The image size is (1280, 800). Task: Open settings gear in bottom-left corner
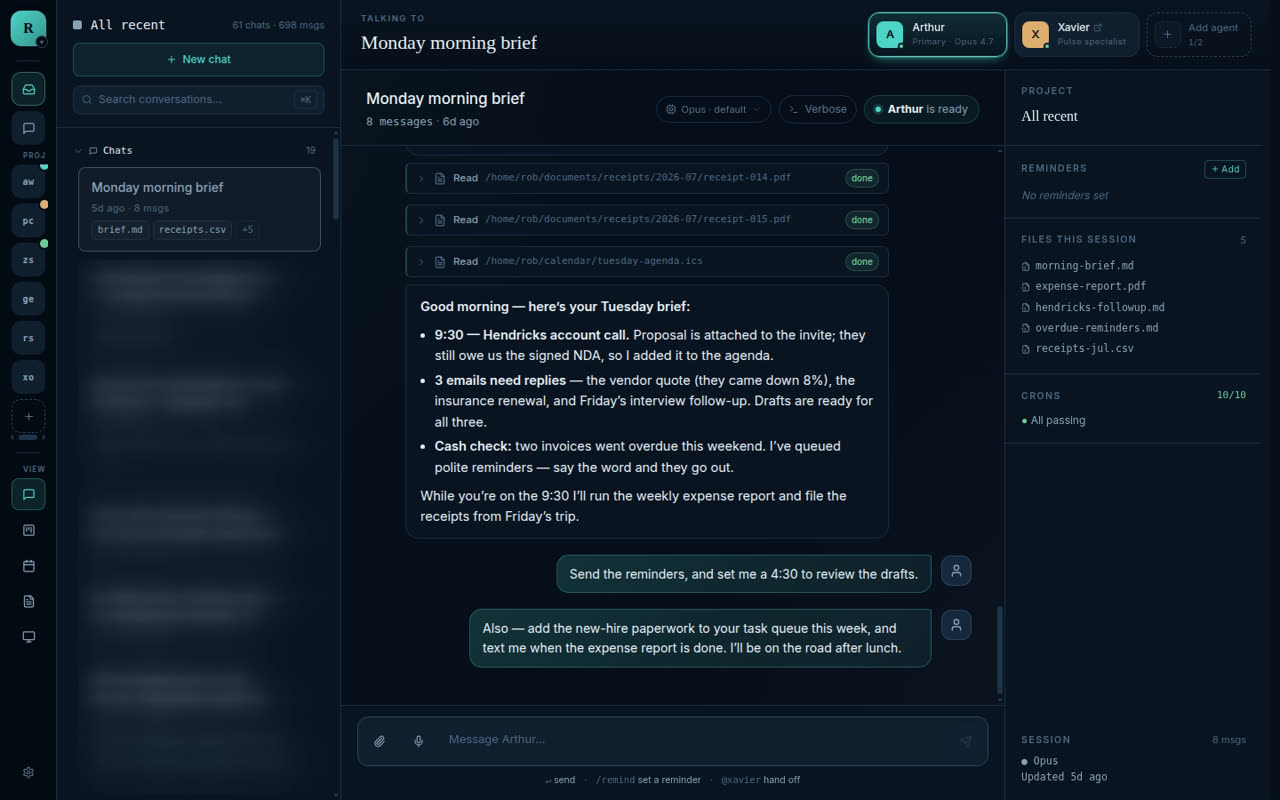tap(28, 772)
